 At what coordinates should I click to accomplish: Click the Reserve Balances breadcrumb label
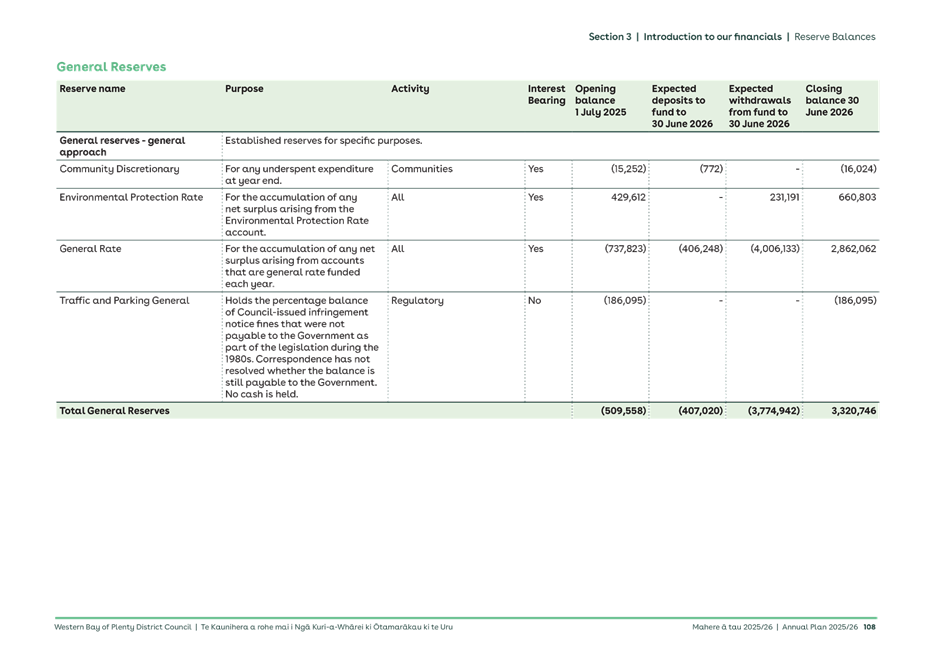pyautogui.click(x=836, y=36)
